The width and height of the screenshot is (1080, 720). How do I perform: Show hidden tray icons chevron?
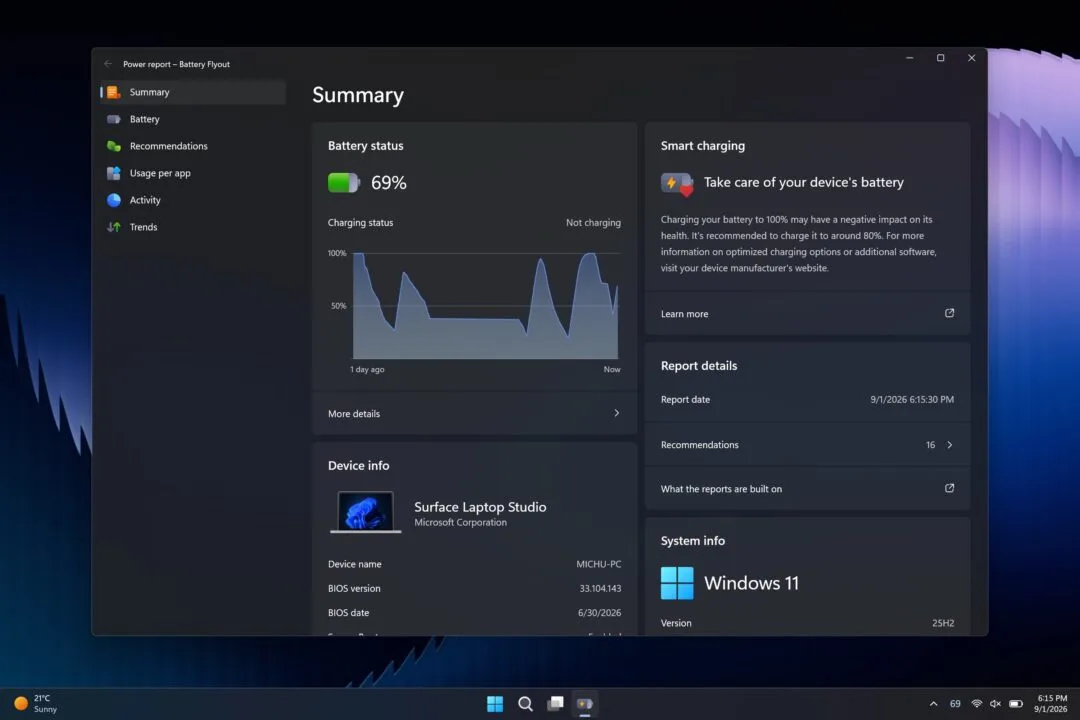(x=933, y=703)
